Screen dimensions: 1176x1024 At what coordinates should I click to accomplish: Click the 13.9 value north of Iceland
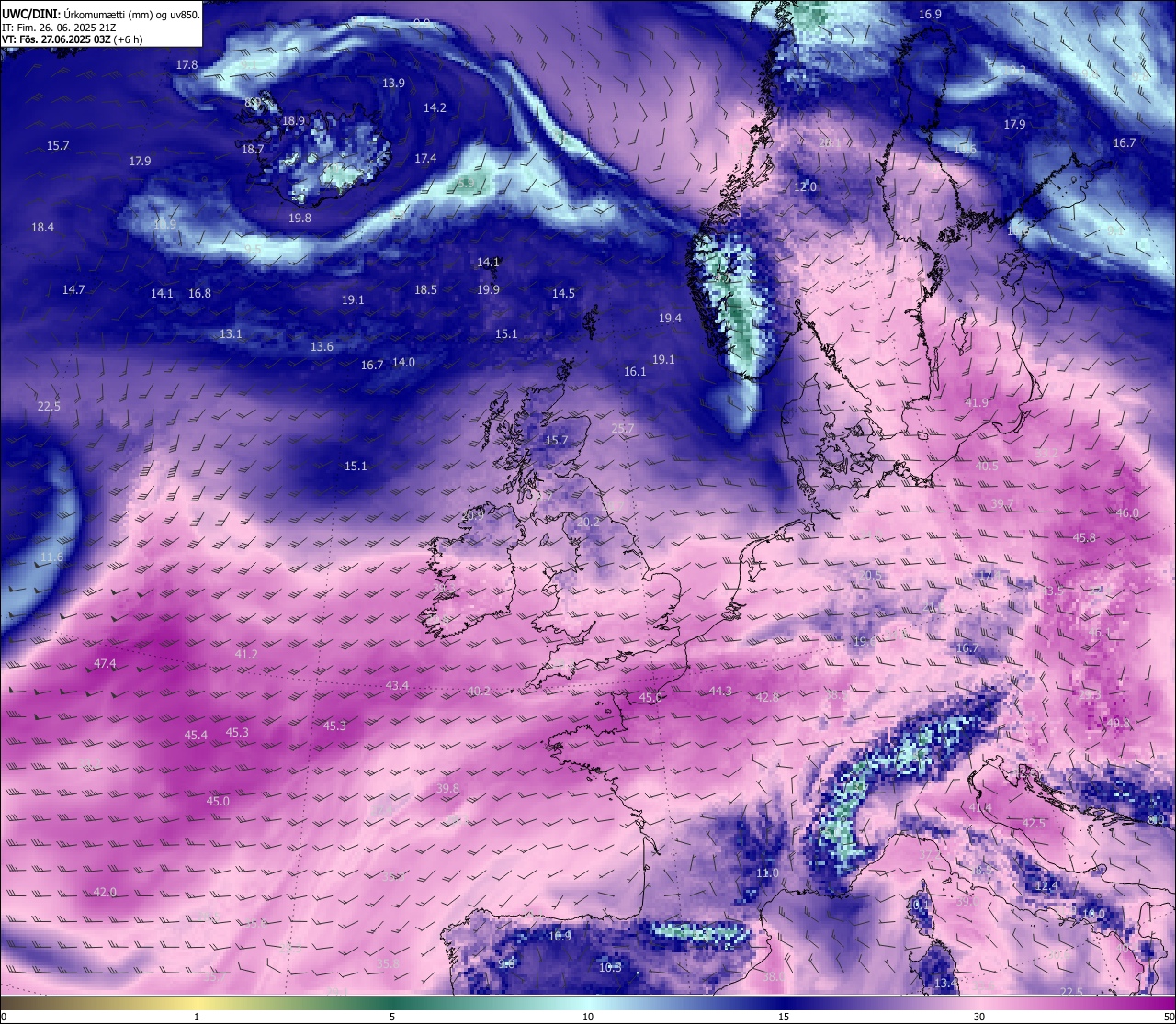tap(393, 84)
